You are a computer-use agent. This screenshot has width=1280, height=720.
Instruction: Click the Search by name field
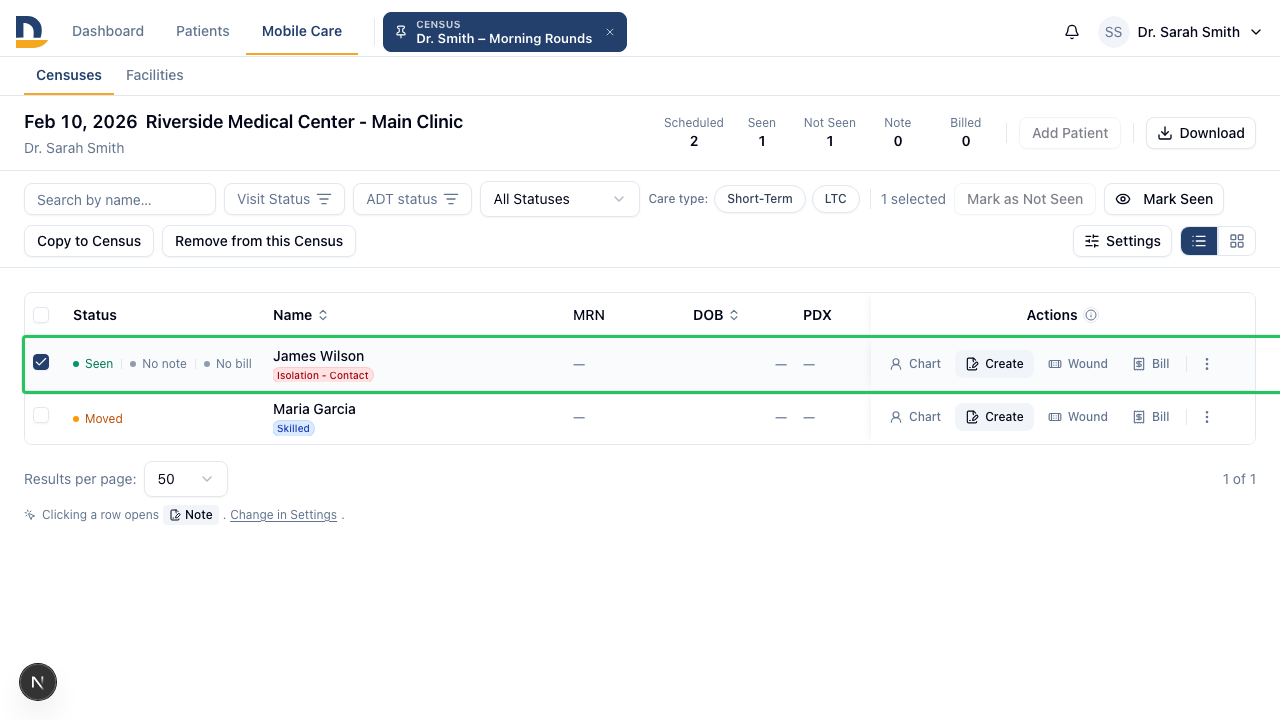coord(120,199)
